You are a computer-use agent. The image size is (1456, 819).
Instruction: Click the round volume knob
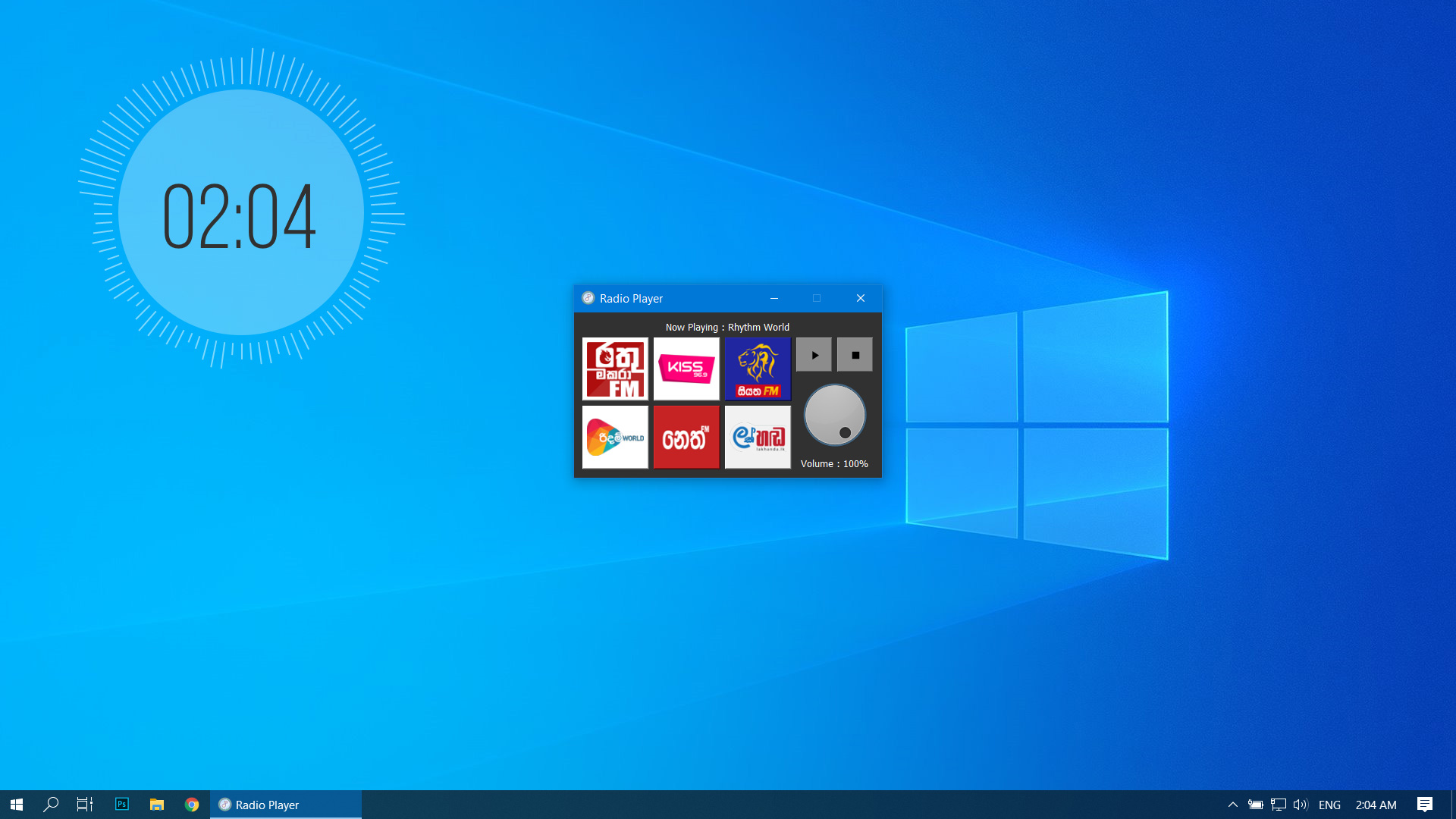(x=834, y=415)
